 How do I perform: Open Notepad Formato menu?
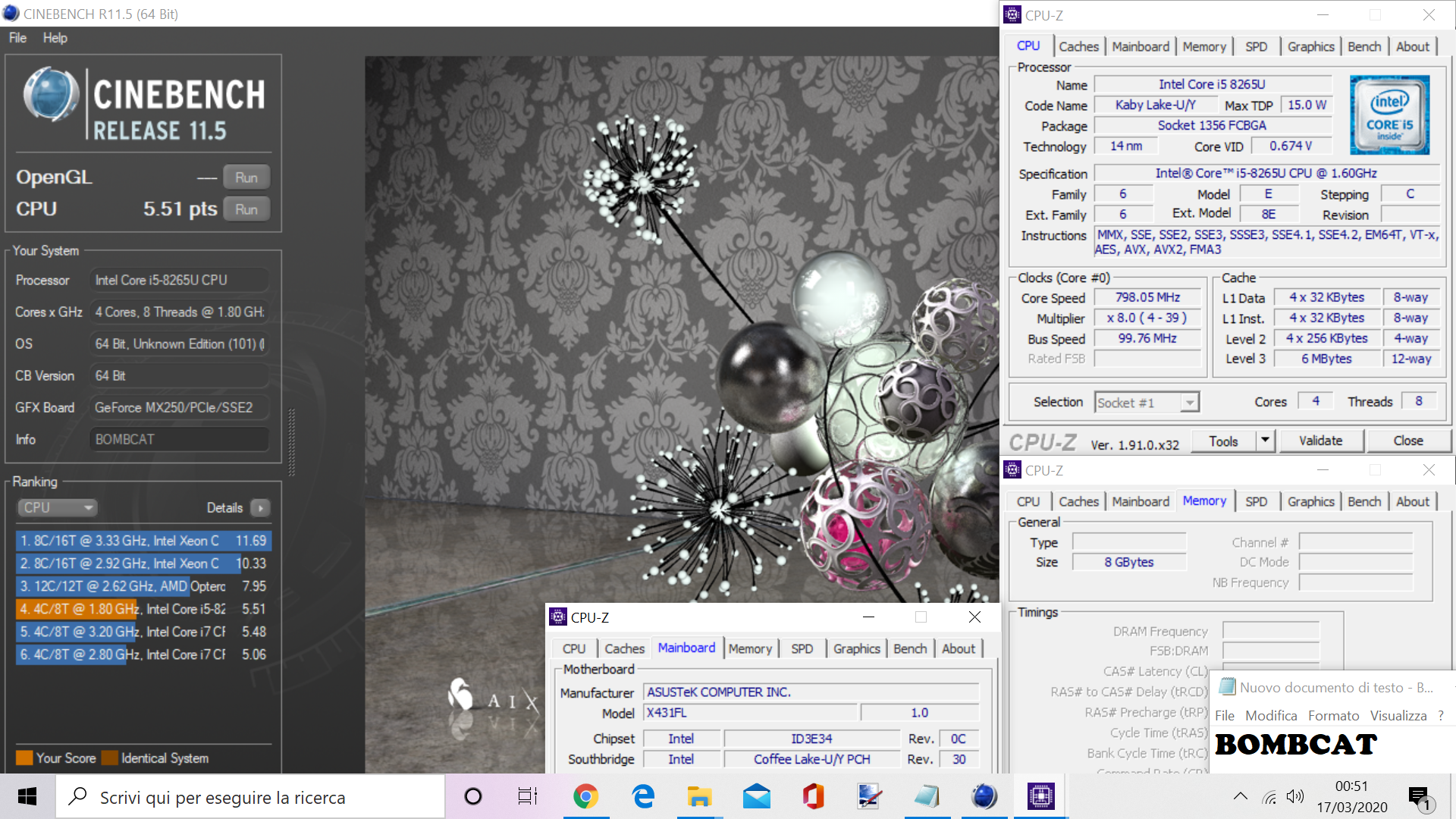click(1333, 716)
